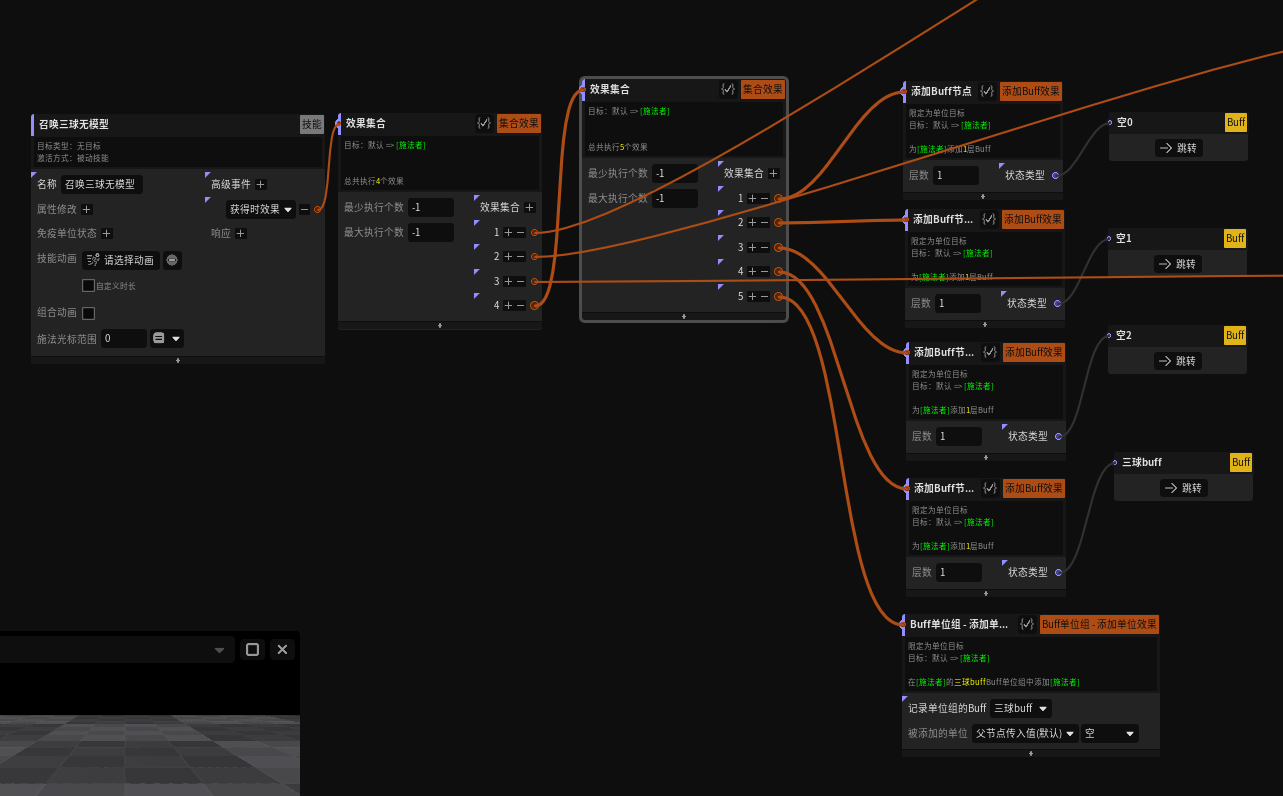Click 集合效果 tag on selected 效果集合 node
This screenshot has width=1283, height=796.
pyautogui.click(x=762, y=89)
